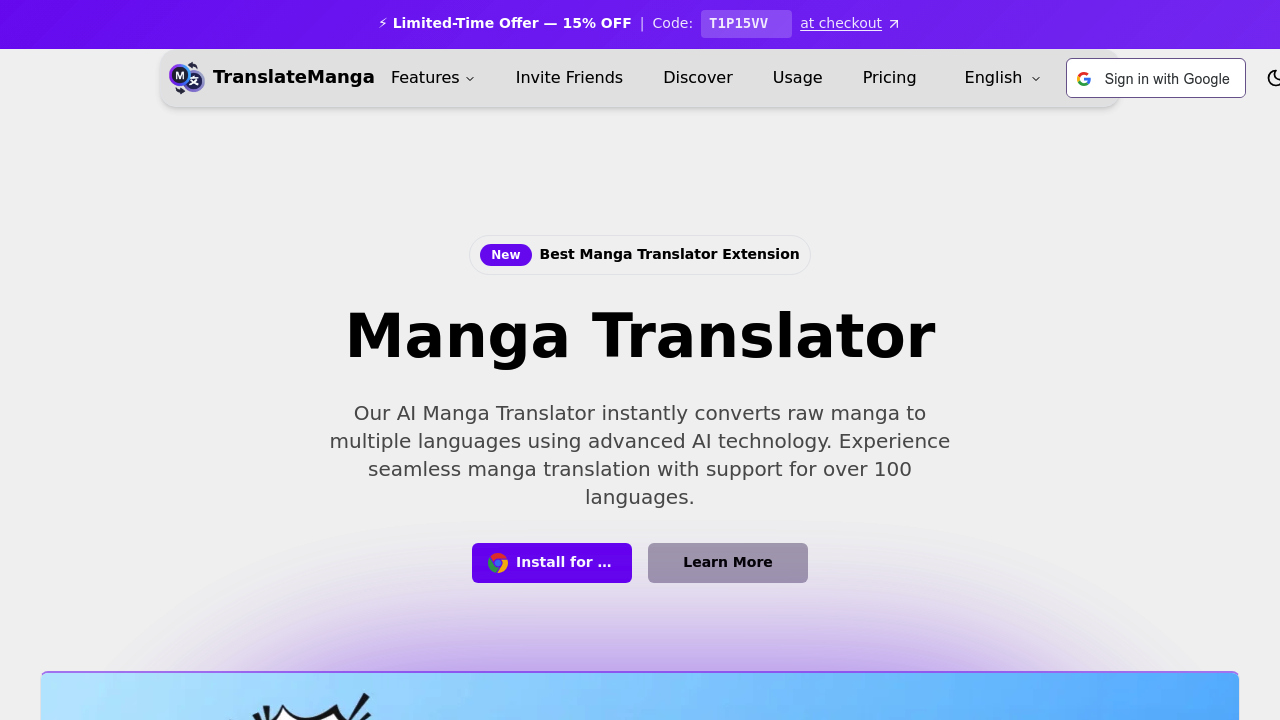
Task: Click the Chrome icon on the install button
Action: click(x=497, y=563)
